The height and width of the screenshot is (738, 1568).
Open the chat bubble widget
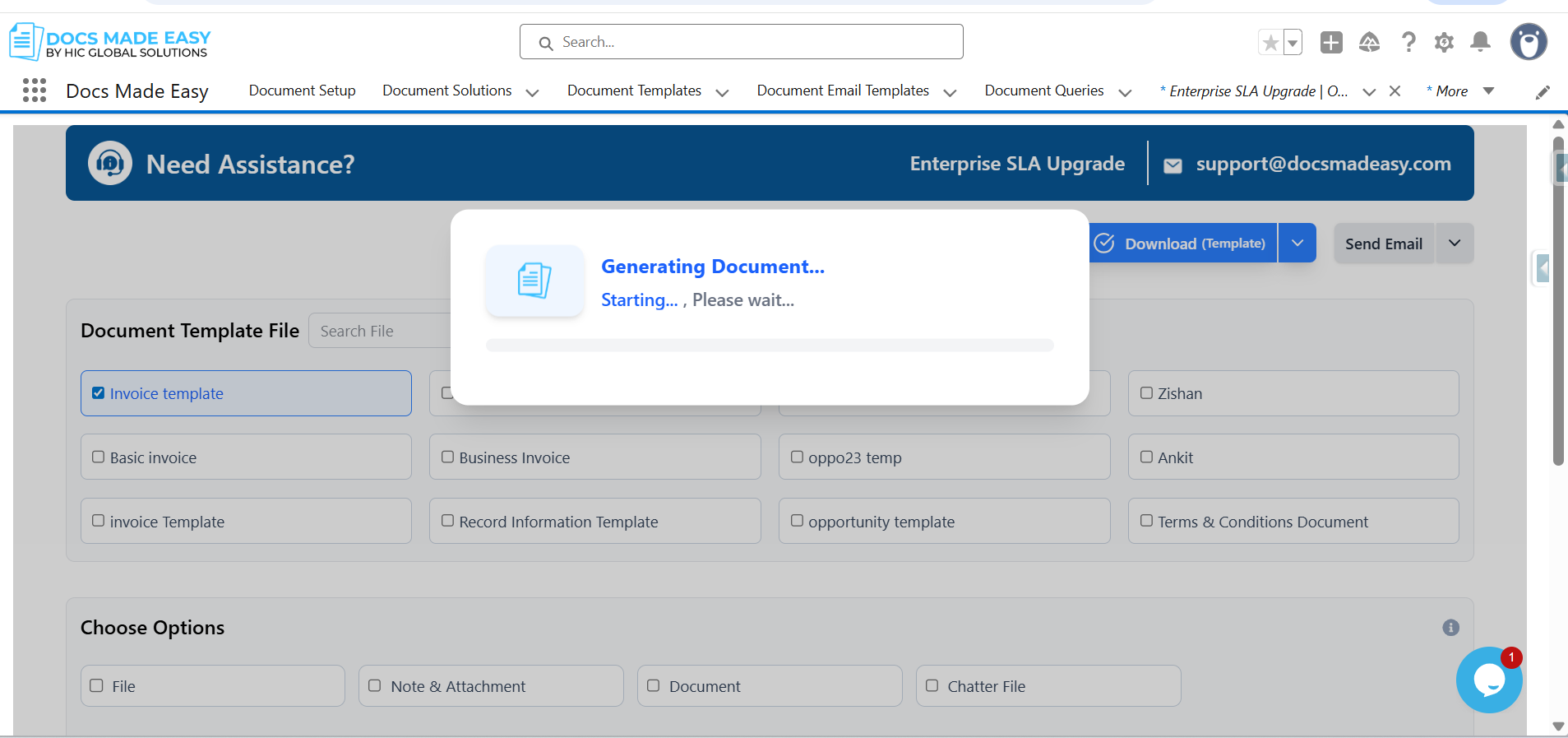coord(1488,680)
